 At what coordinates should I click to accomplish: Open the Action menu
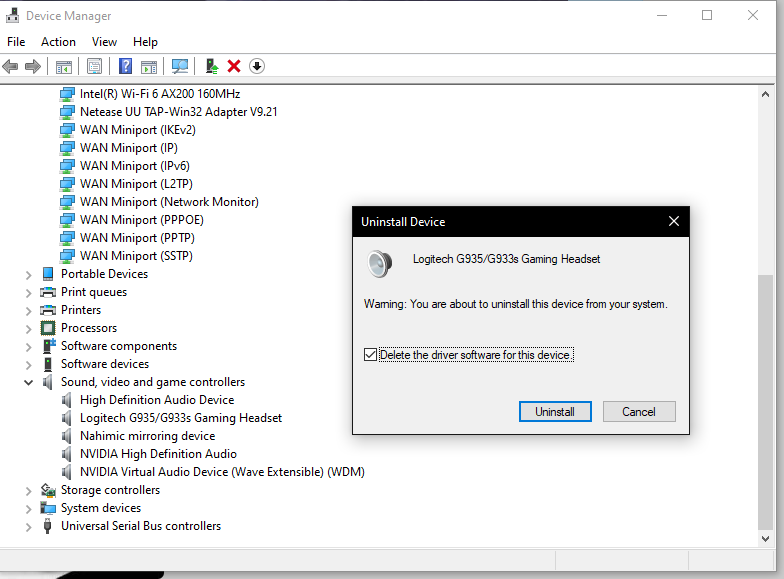tap(58, 42)
